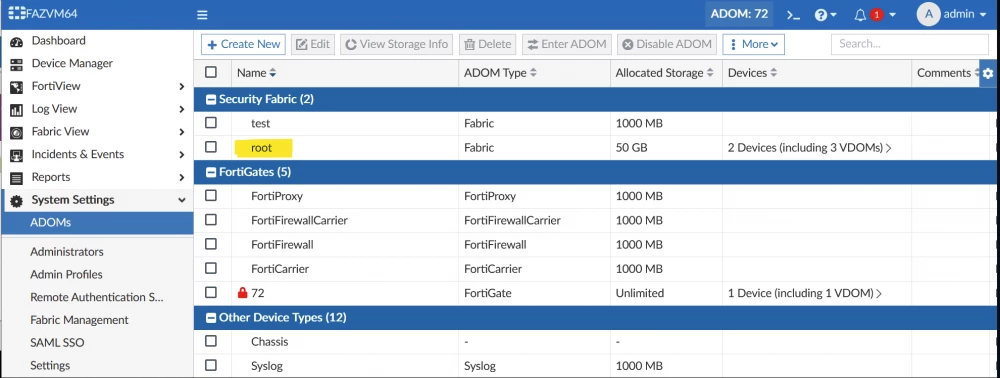Click the Fabric View icon

(17, 132)
